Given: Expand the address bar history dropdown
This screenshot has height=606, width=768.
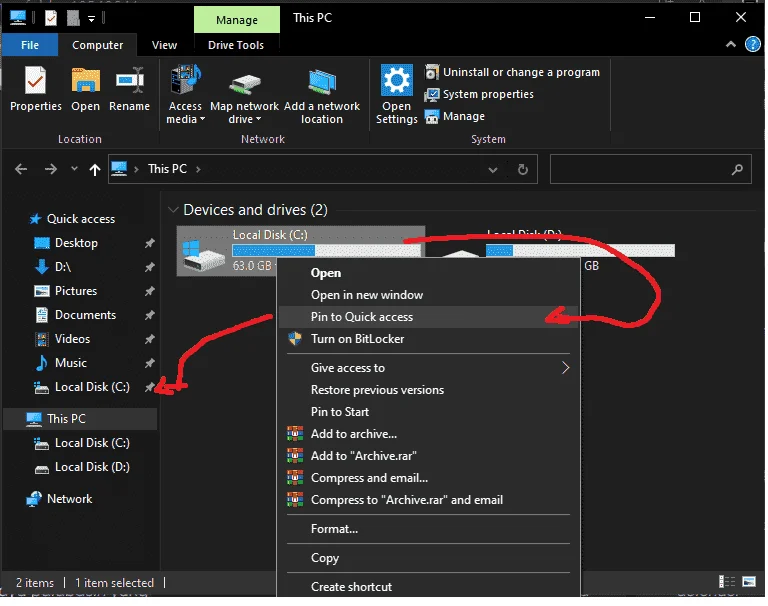Looking at the screenshot, I should coord(493,170).
